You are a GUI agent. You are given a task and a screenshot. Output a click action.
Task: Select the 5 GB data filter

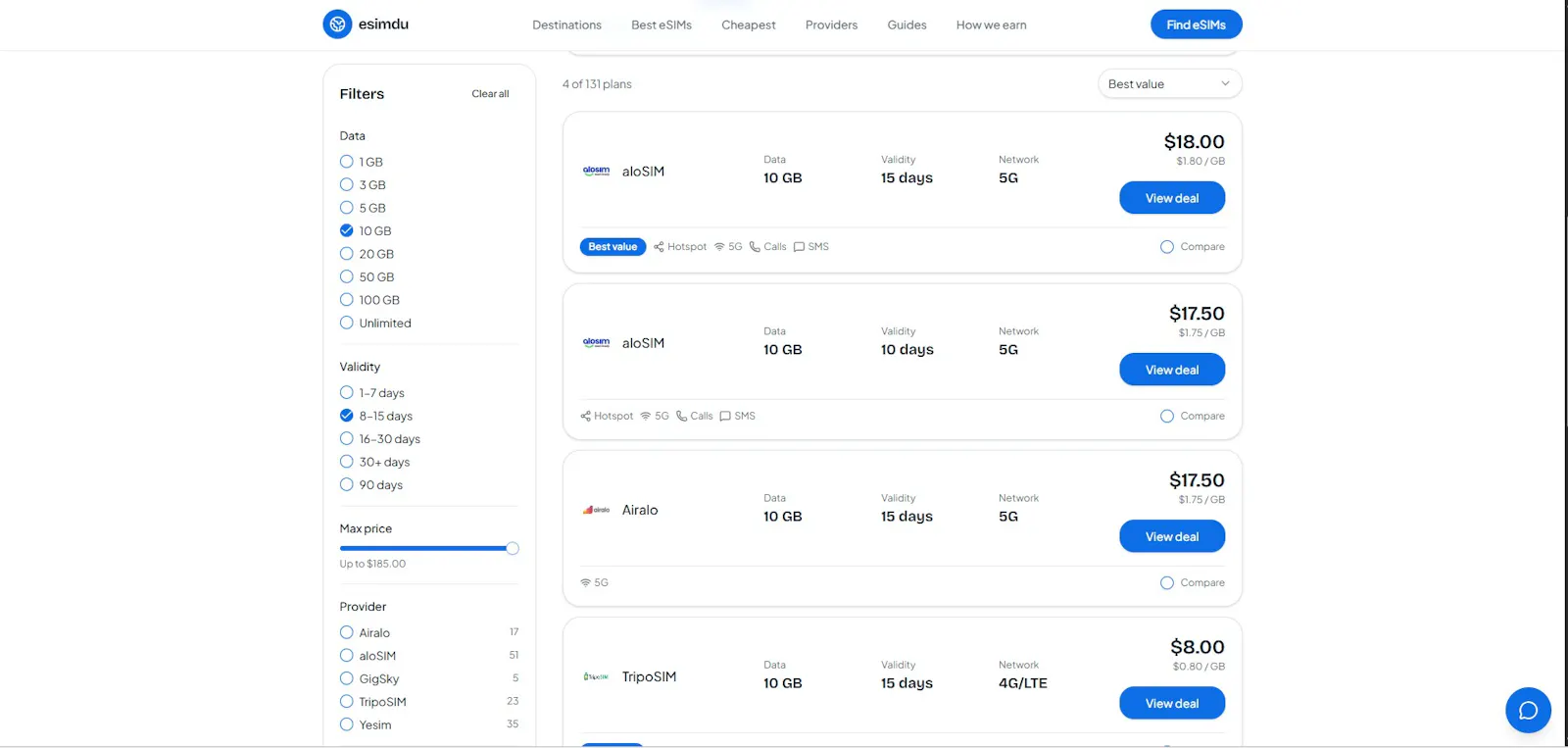click(346, 208)
